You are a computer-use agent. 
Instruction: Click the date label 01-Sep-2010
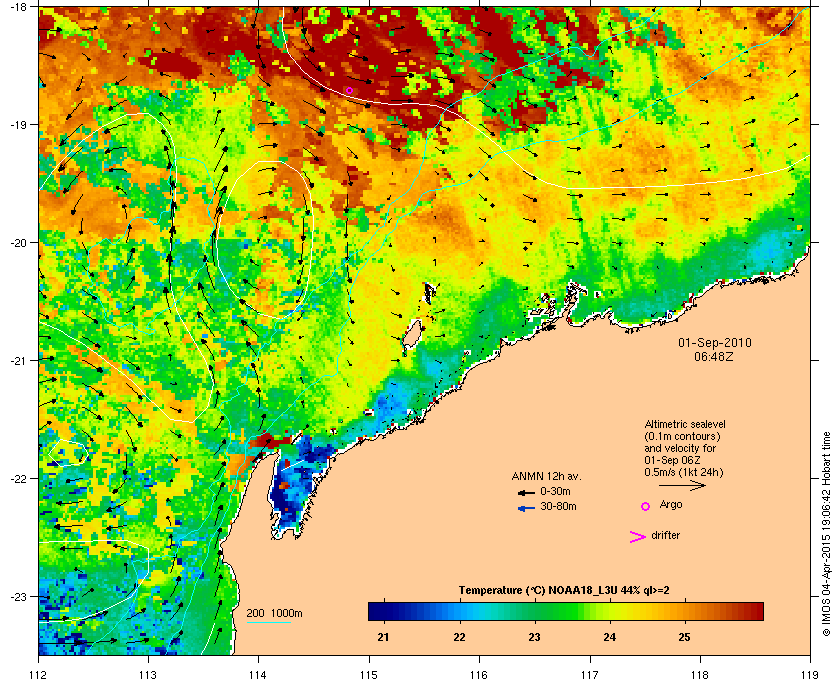(715, 342)
